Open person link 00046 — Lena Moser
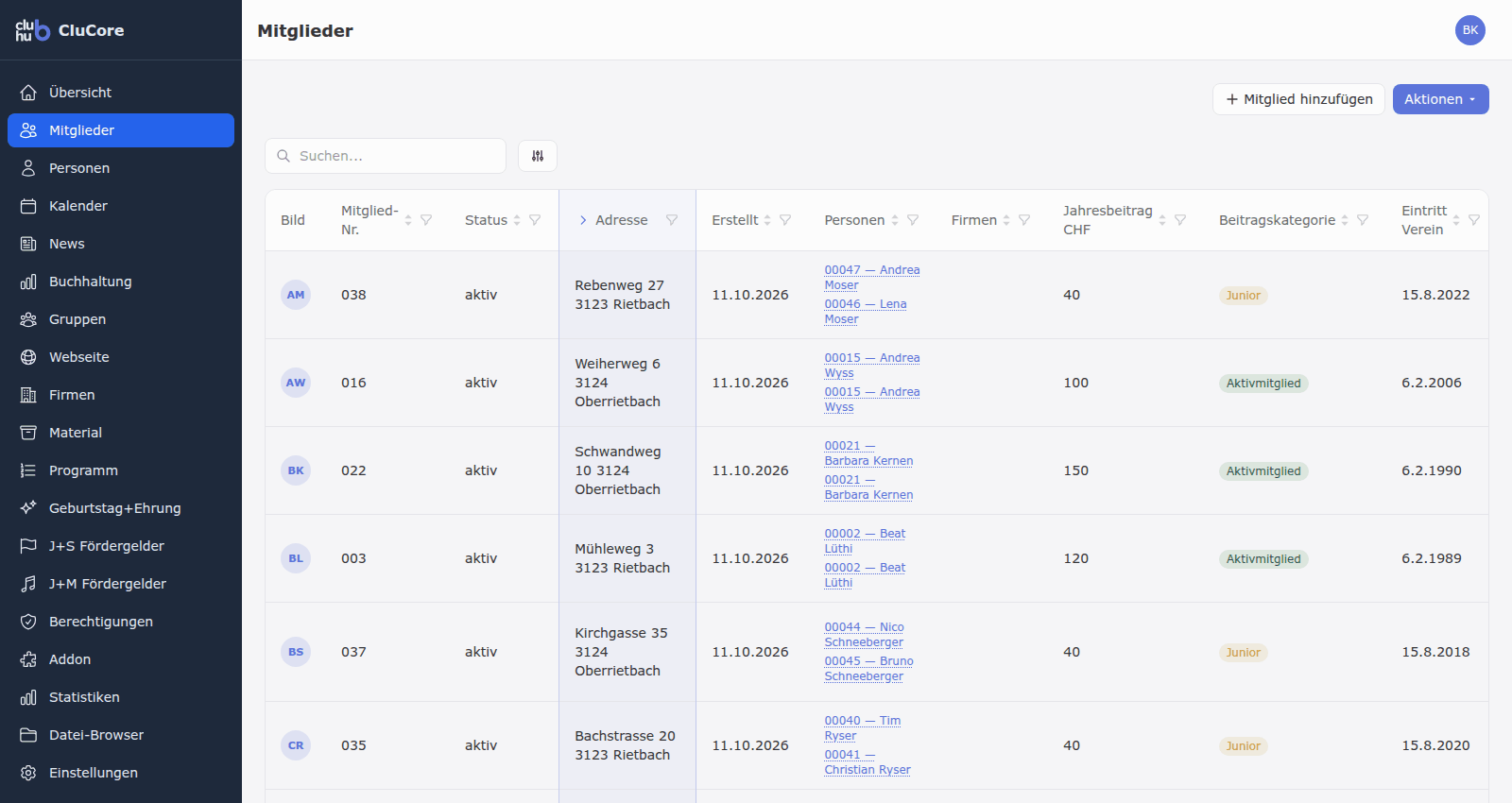This screenshot has width=1512, height=803. point(865,312)
